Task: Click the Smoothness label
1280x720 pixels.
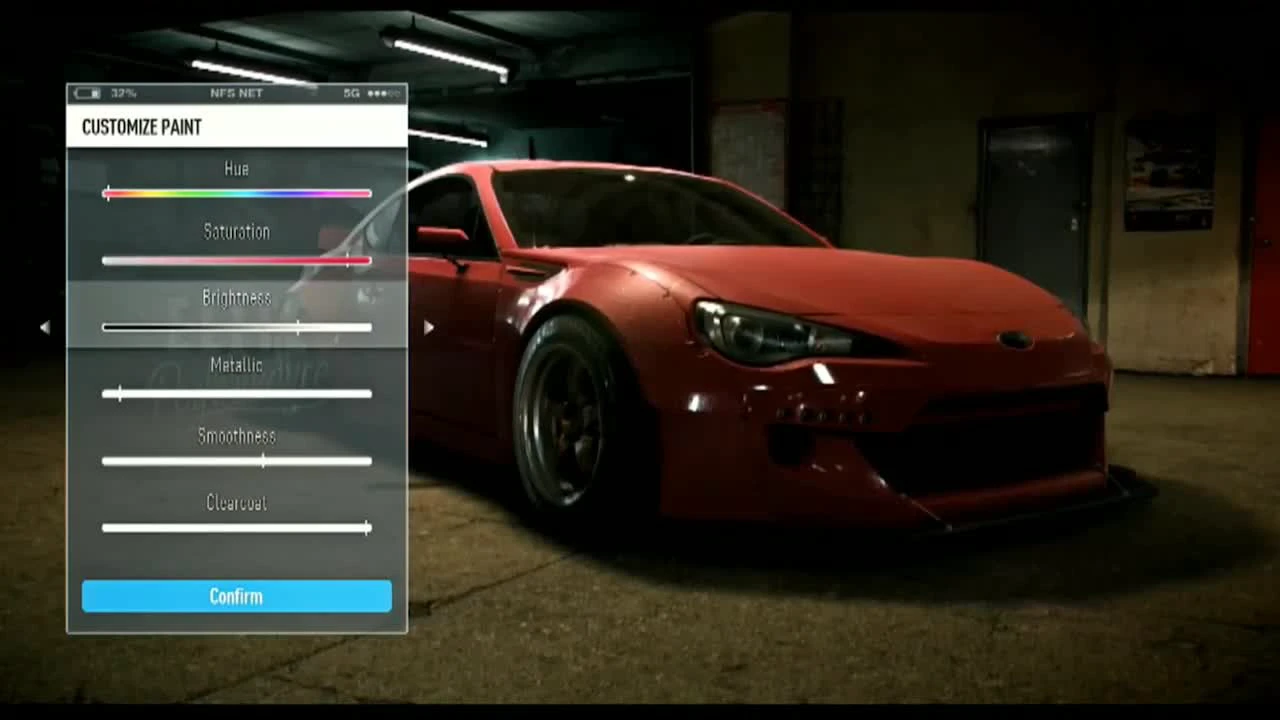Action: (x=237, y=436)
